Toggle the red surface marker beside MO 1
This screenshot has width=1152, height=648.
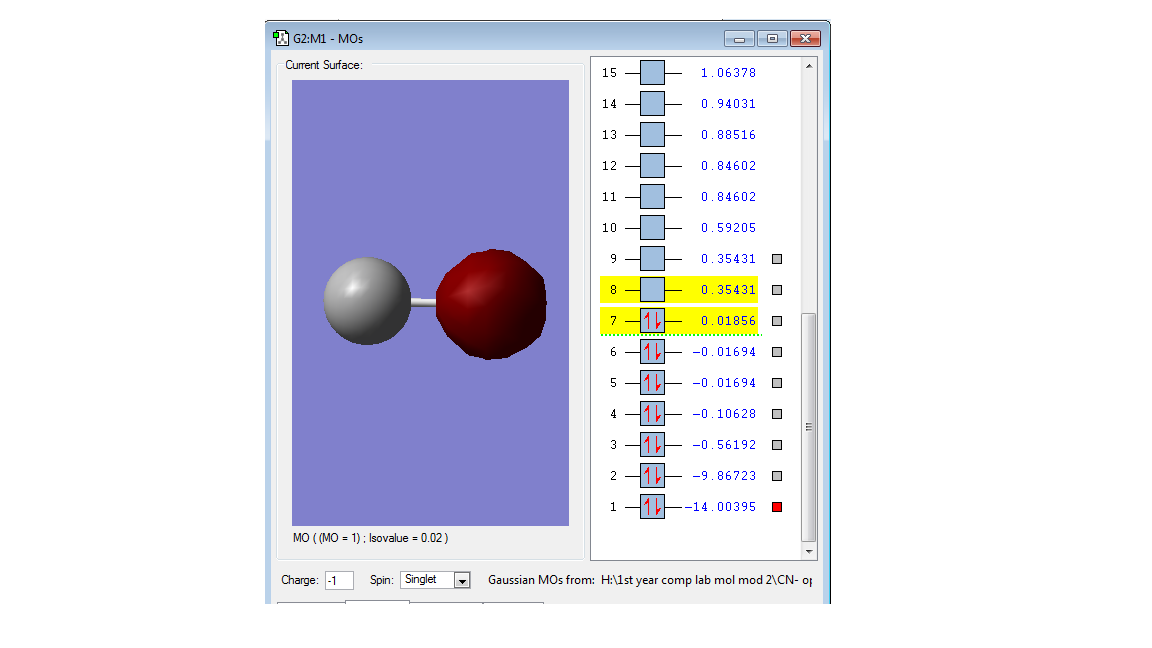[777, 507]
